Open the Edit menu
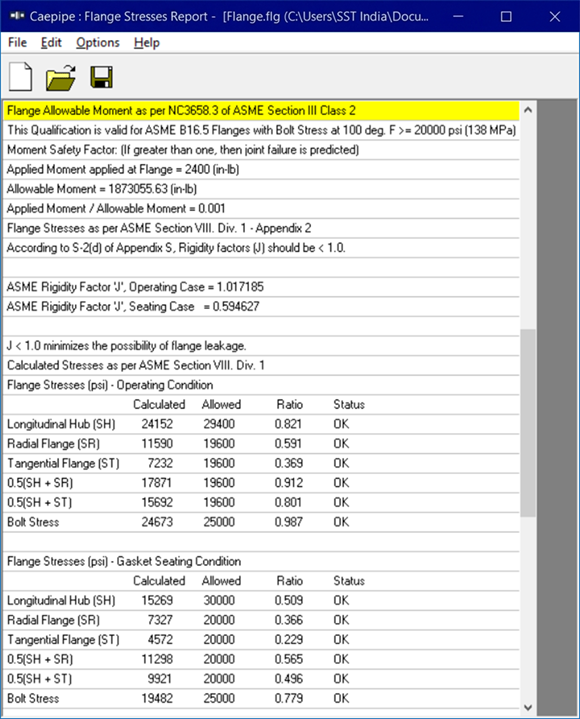The height and width of the screenshot is (719, 580). coord(51,43)
